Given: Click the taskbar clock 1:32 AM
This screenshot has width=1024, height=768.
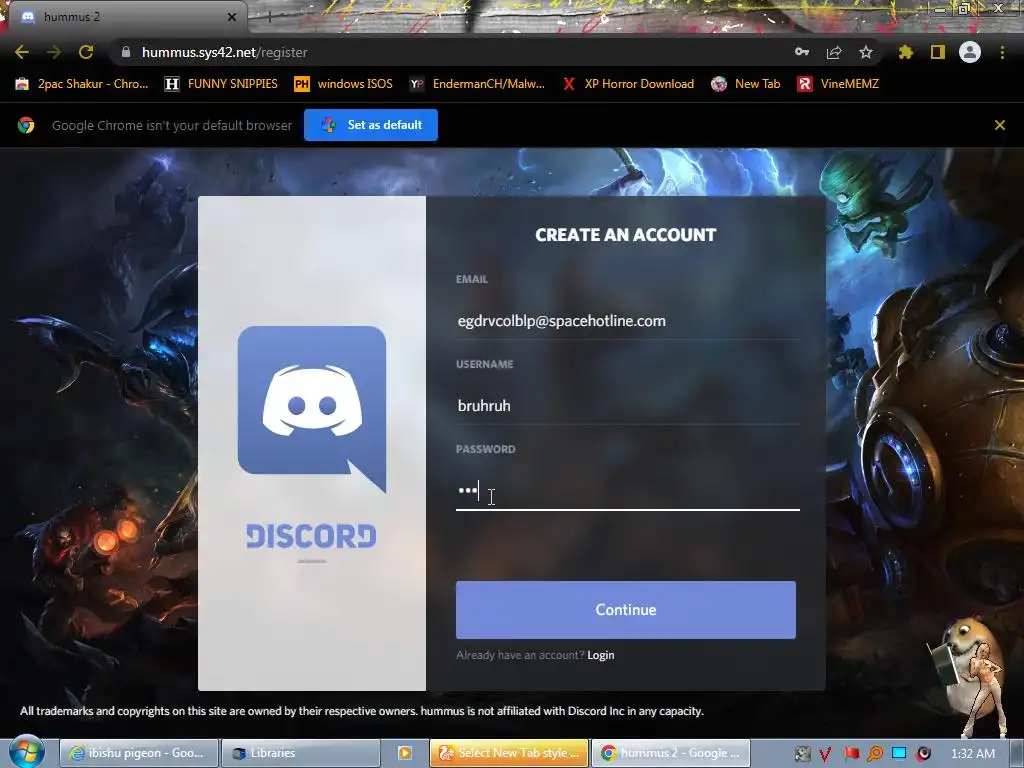Looking at the screenshot, I should [x=973, y=754].
